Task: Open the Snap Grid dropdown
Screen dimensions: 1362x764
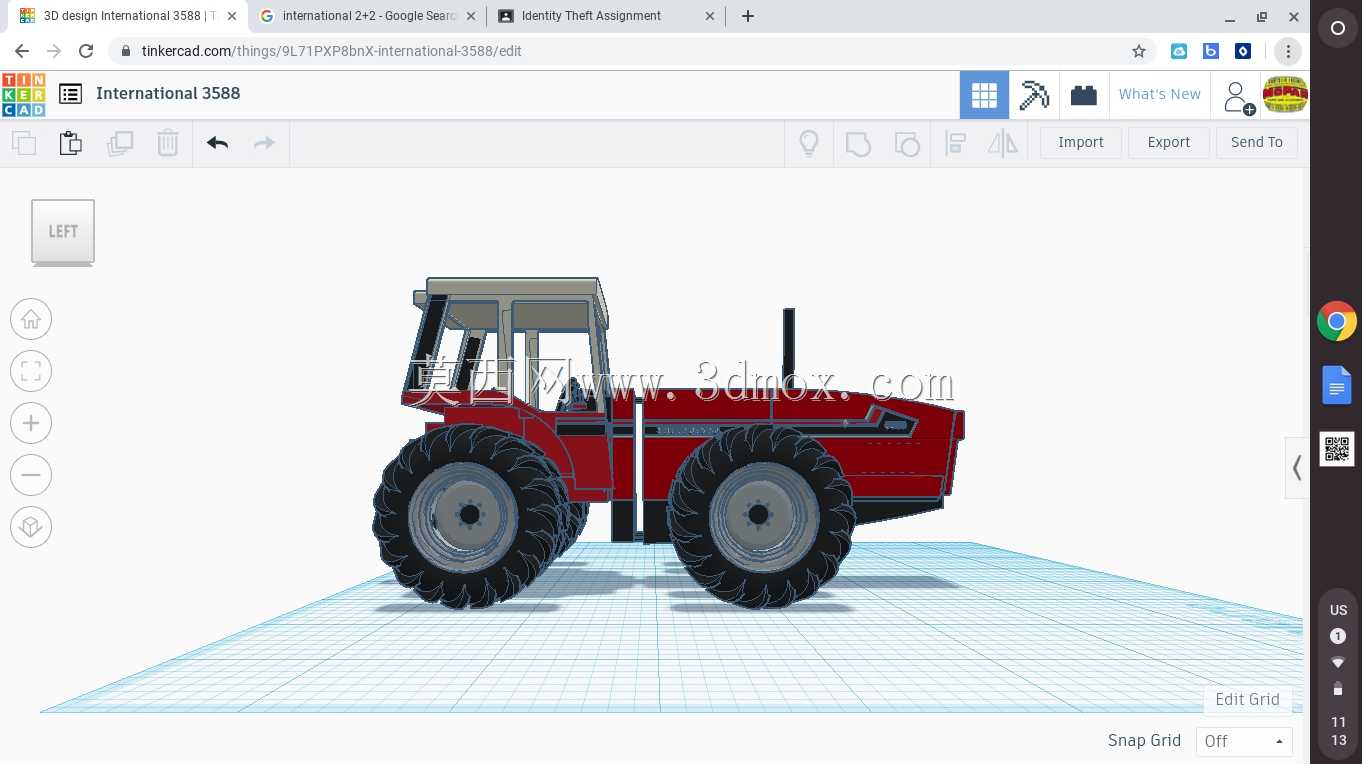Action: [1244, 741]
